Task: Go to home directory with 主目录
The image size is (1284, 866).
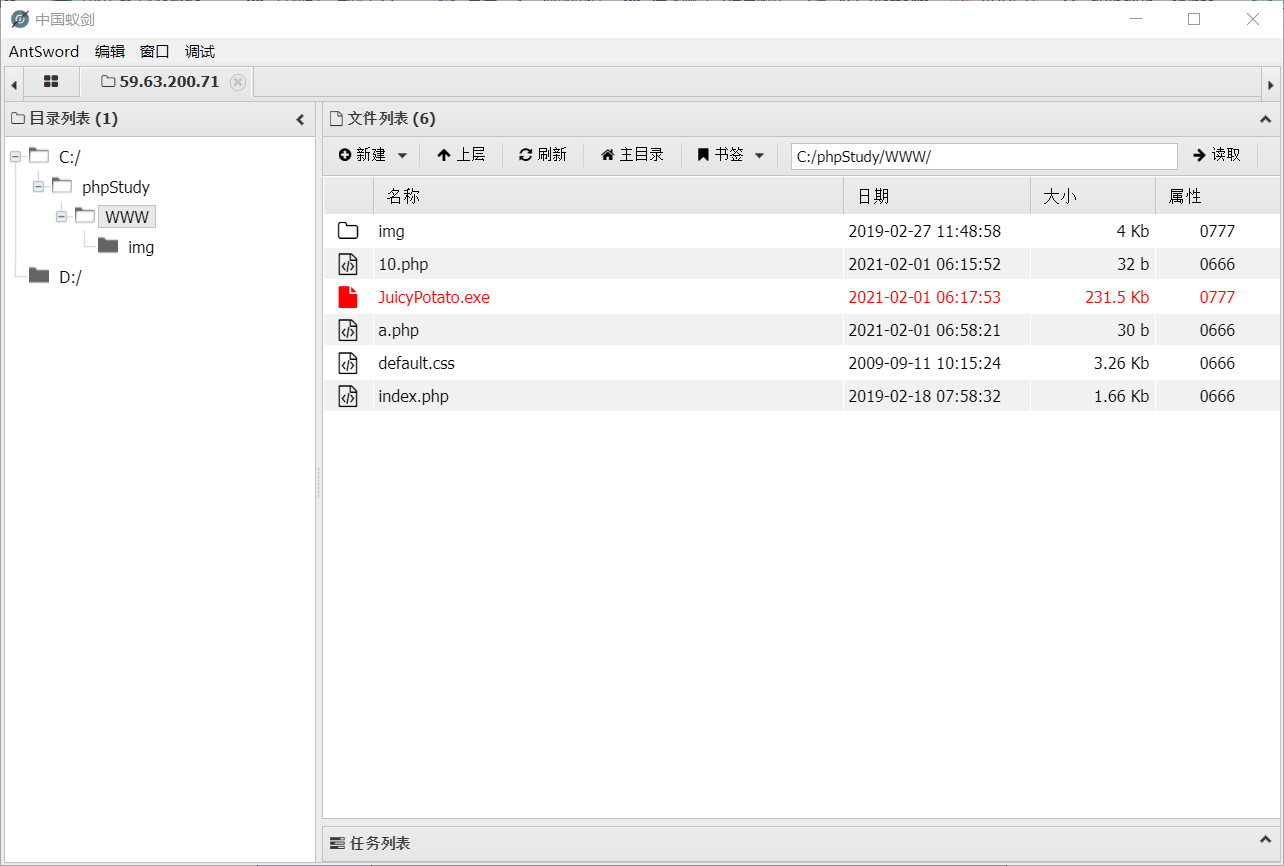Action: tap(632, 155)
